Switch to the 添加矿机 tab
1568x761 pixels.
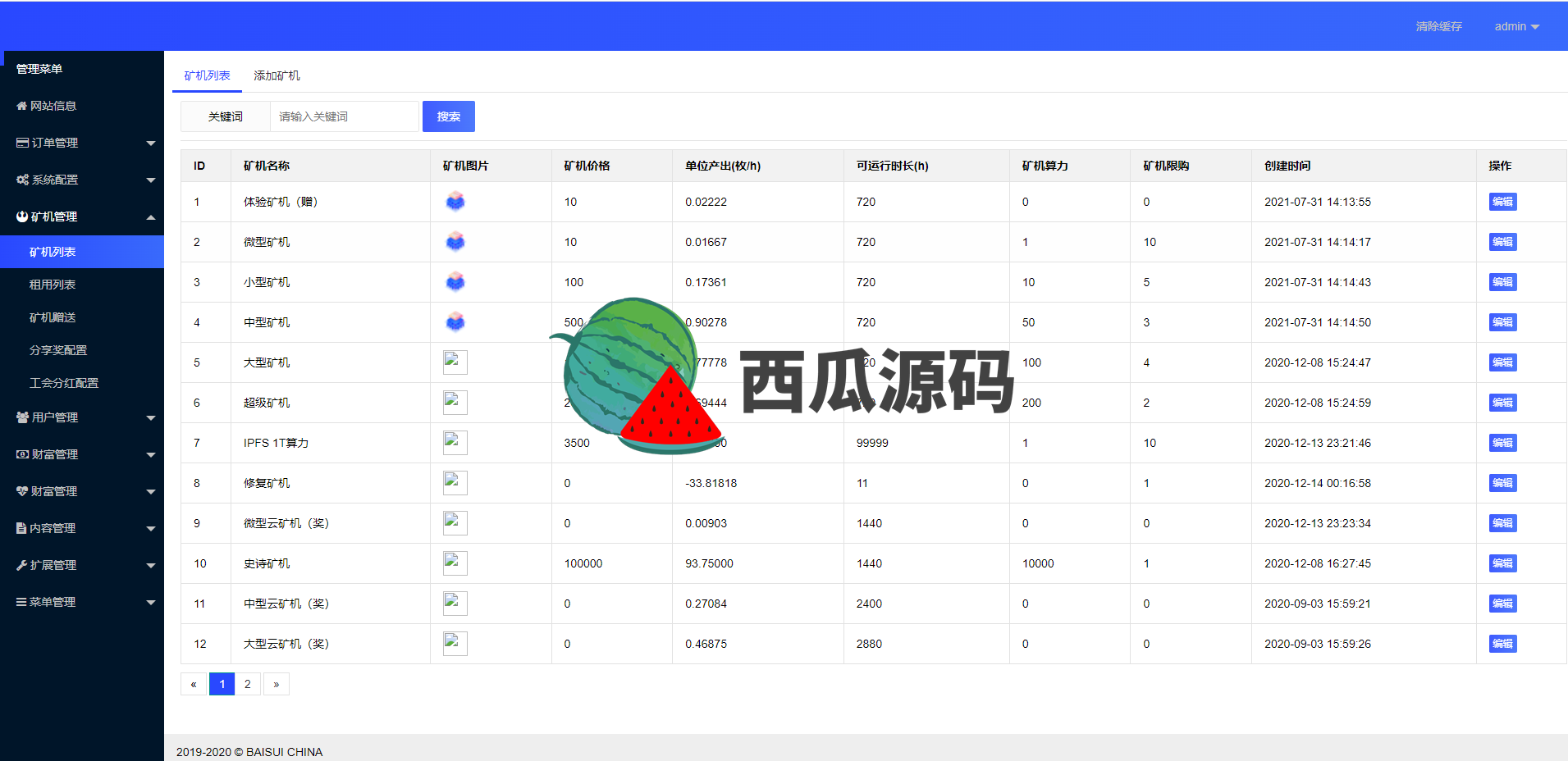click(x=277, y=75)
